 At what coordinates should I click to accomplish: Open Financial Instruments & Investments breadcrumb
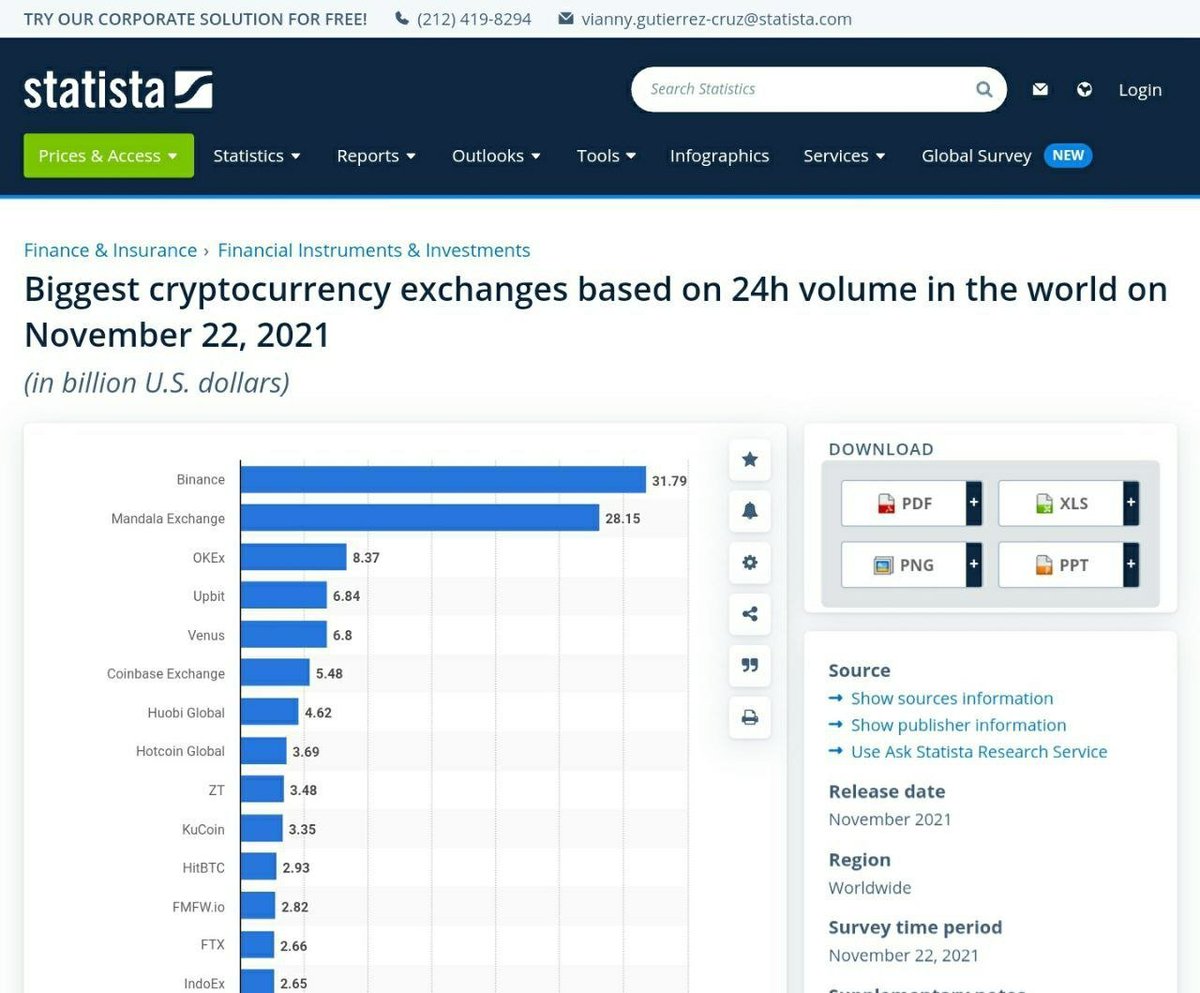pyautogui.click(x=374, y=250)
